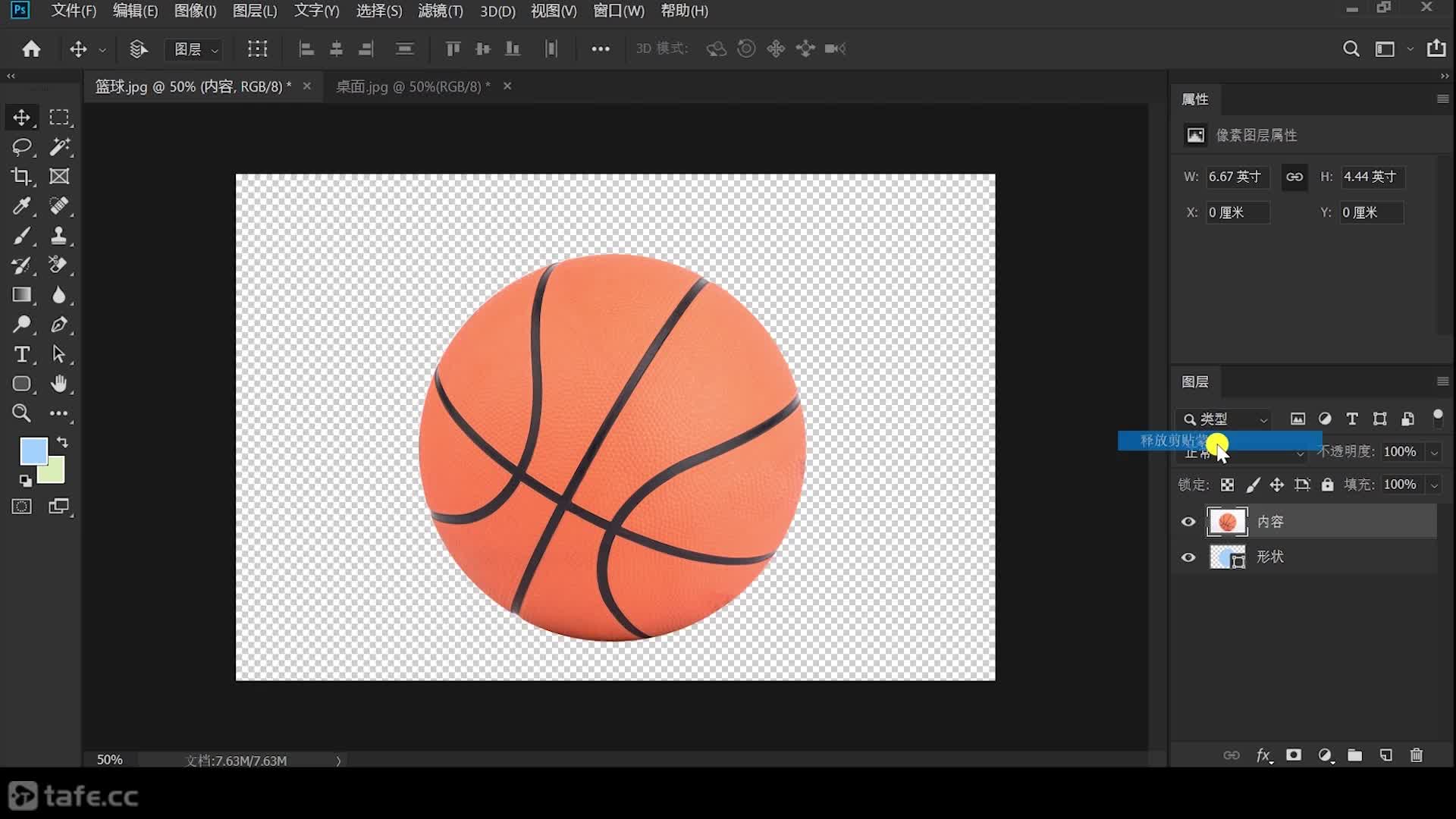Create a new layer group

[x=1355, y=755]
